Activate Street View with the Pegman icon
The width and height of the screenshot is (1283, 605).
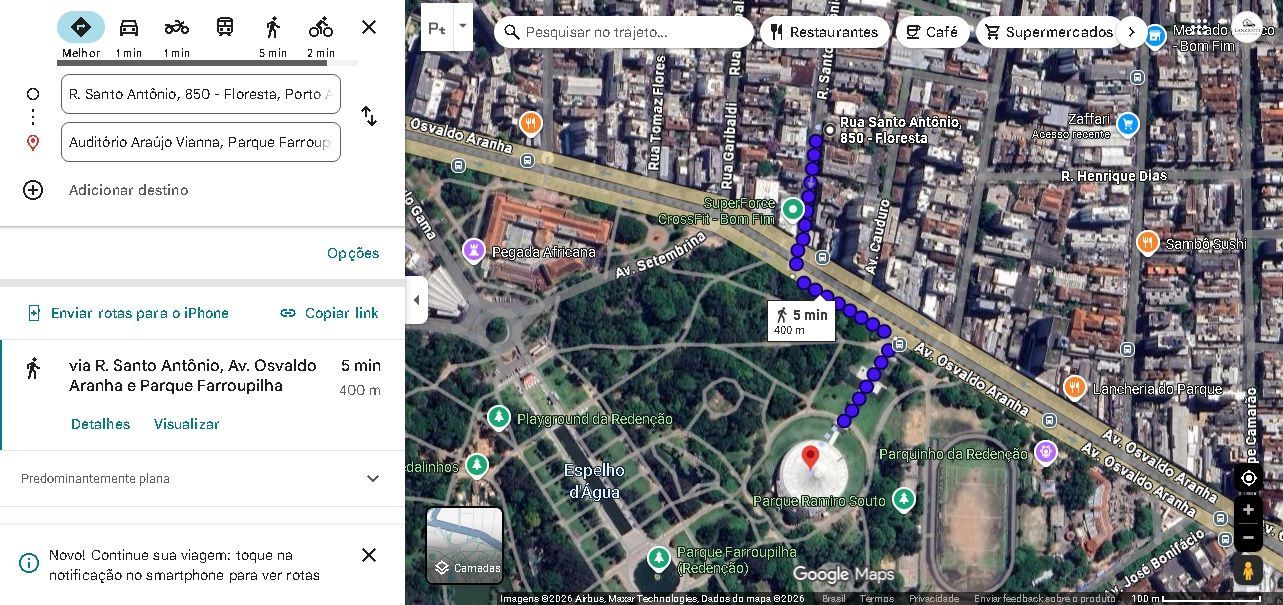point(1247,569)
